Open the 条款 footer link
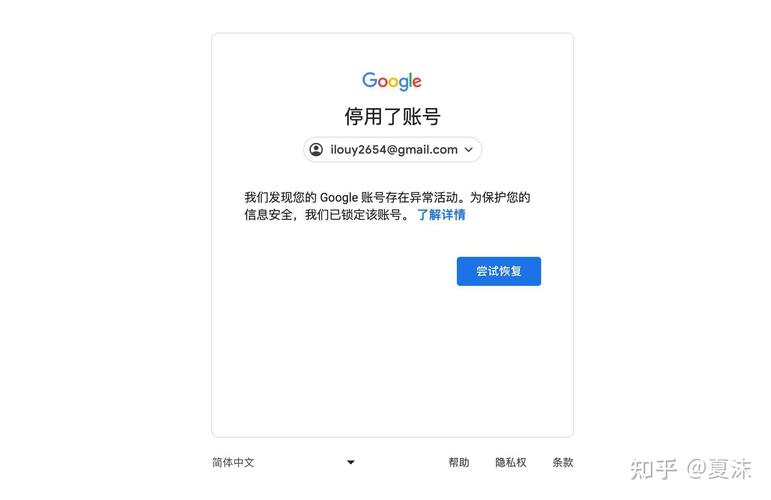The image size is (771, 500). 563,462
